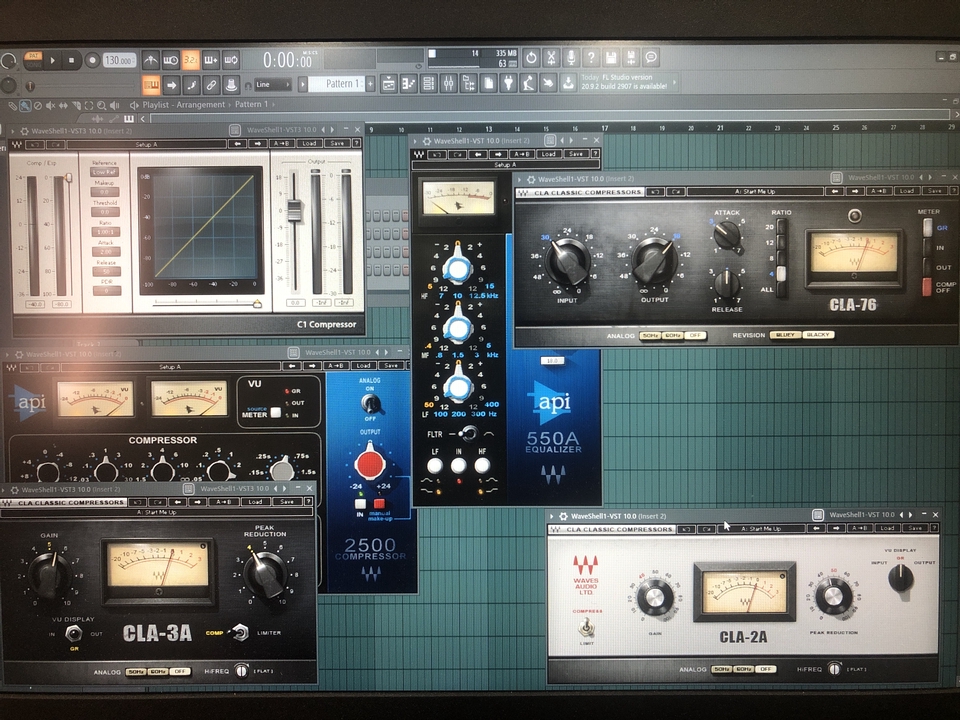Start playback with the play button
This screenshot has width=960, height=720.
pos(53,60)
